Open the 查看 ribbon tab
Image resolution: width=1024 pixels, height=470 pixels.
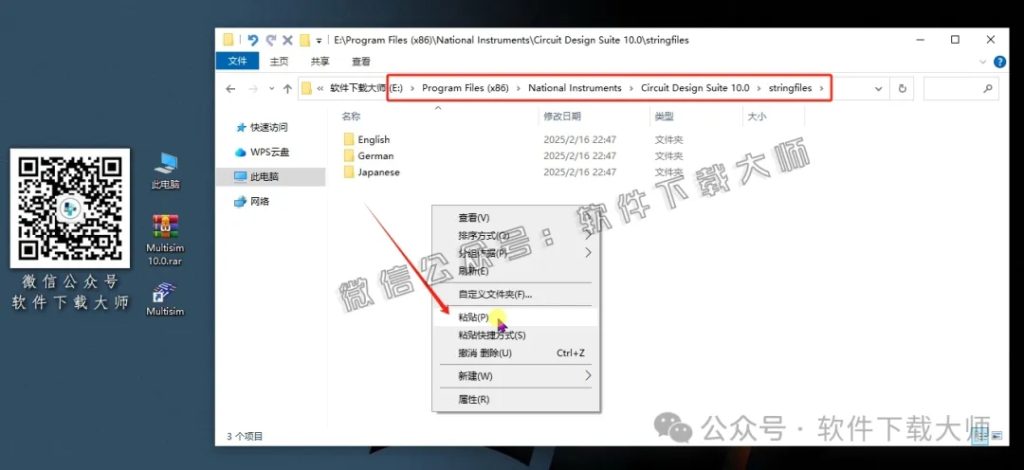click(x=361, y=61)
